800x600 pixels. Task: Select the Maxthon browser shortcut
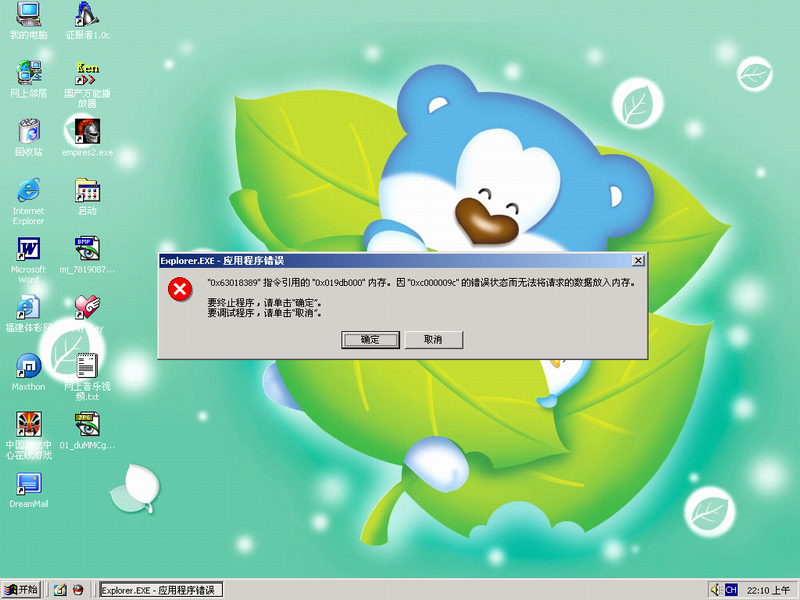[x=29, y=372]
